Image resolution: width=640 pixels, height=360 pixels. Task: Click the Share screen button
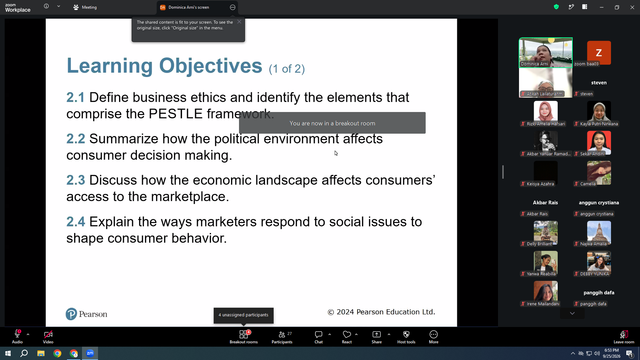click(x=376, y=337)
